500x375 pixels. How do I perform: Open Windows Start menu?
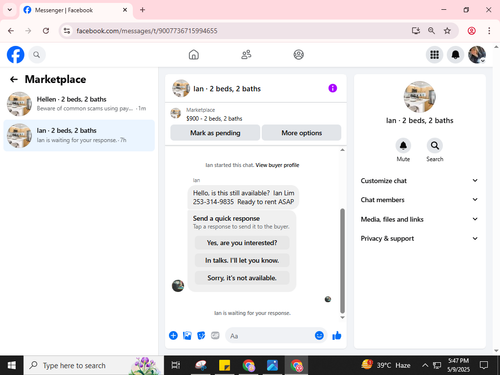tap(12, 365)
